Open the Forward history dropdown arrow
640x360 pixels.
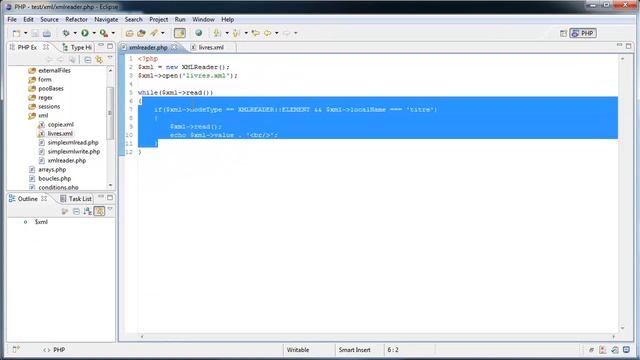[296, 33]
